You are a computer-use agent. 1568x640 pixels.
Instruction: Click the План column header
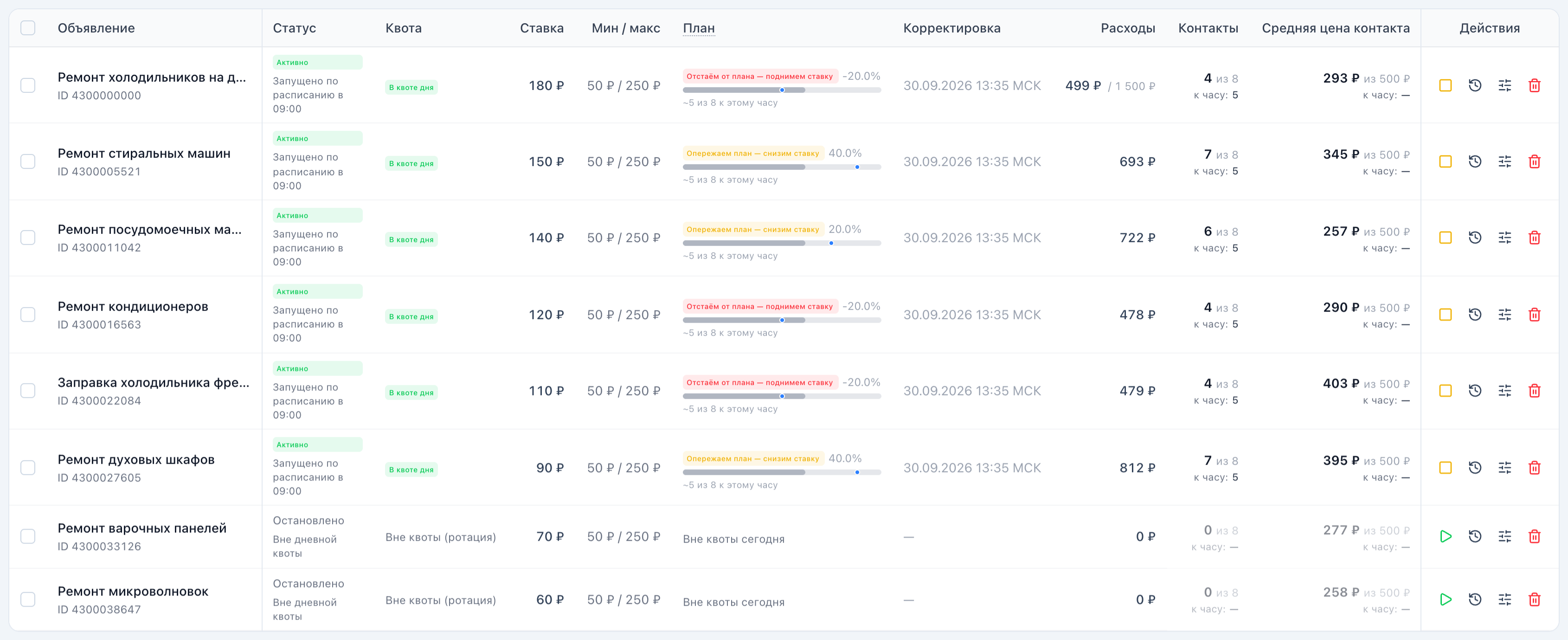coord(698,28)
